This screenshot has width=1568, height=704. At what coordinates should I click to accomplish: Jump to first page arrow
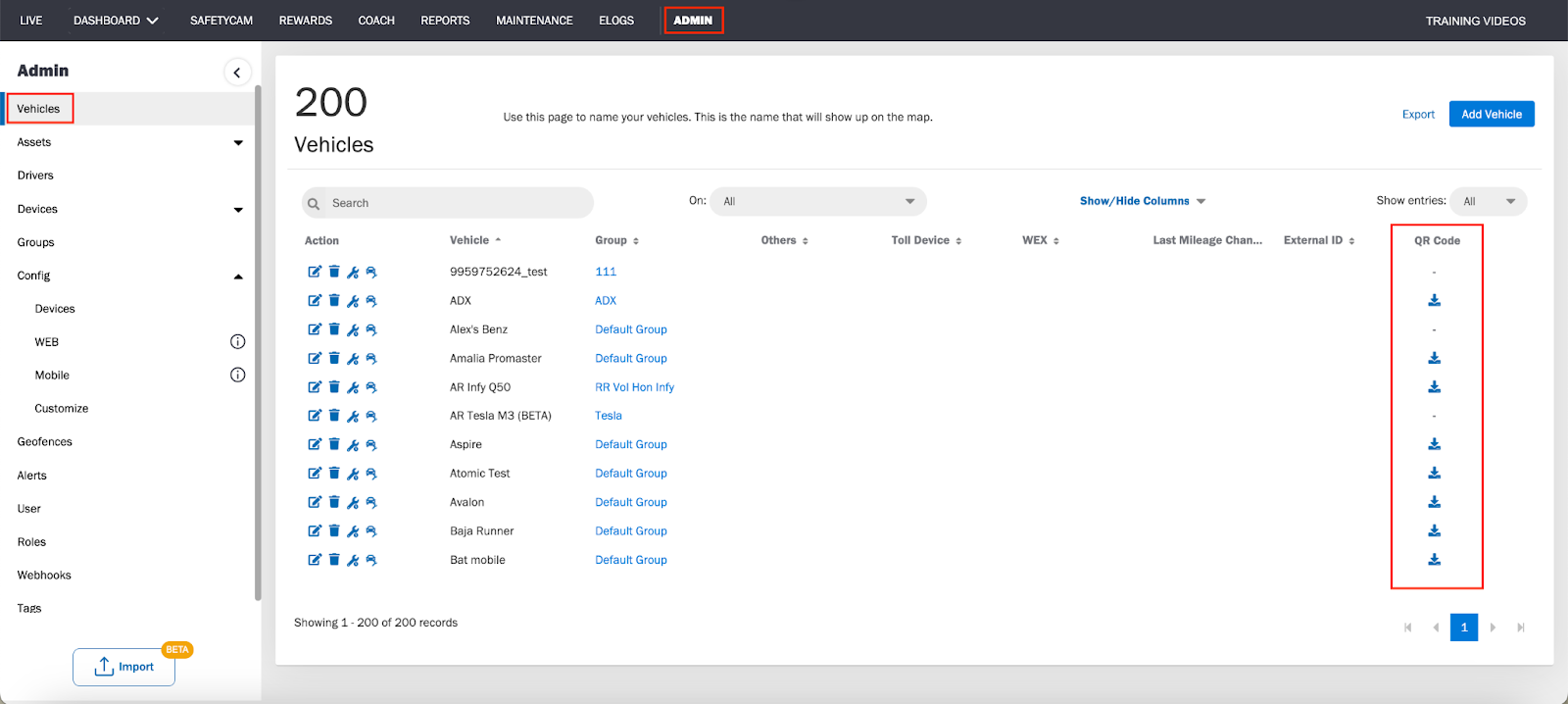point(1408,628)
